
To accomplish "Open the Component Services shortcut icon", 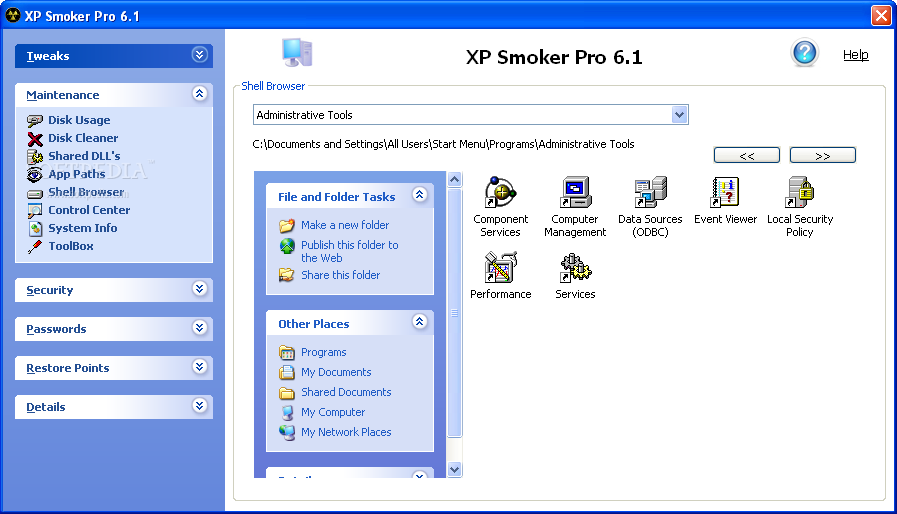I will point(501,192).
